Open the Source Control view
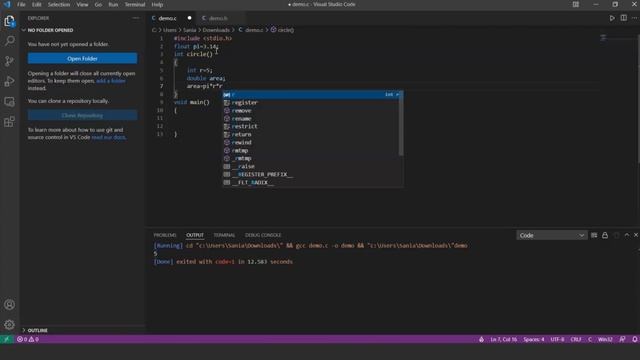This screenshot has width=640, height=360. [9, 61]
